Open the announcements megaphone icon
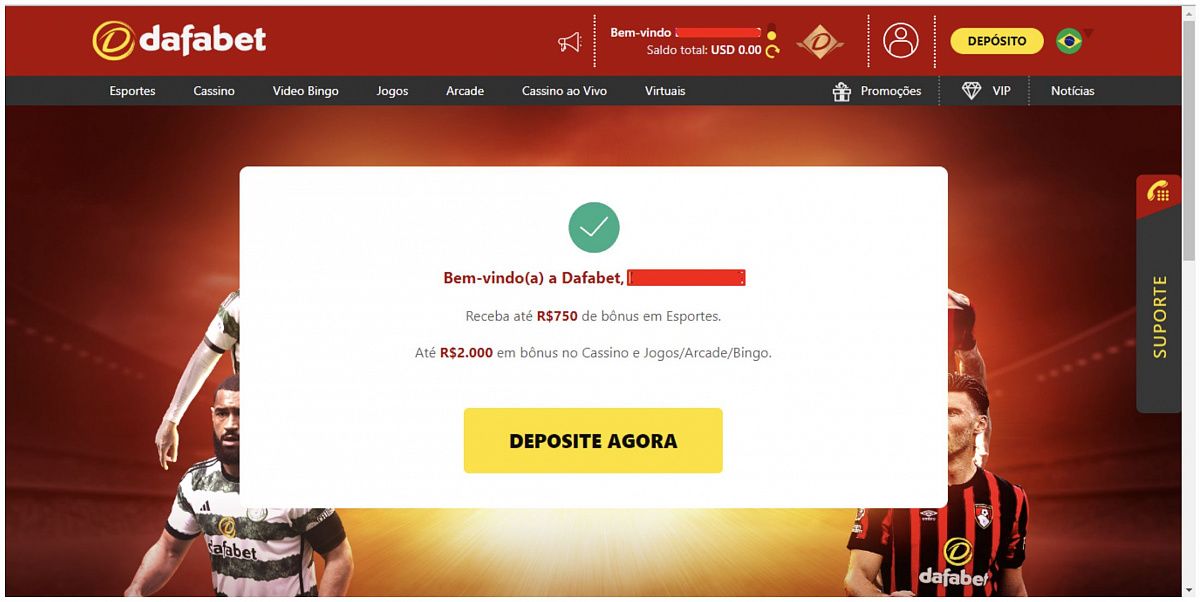This screenshot has width=1200, height=602. 569,42
